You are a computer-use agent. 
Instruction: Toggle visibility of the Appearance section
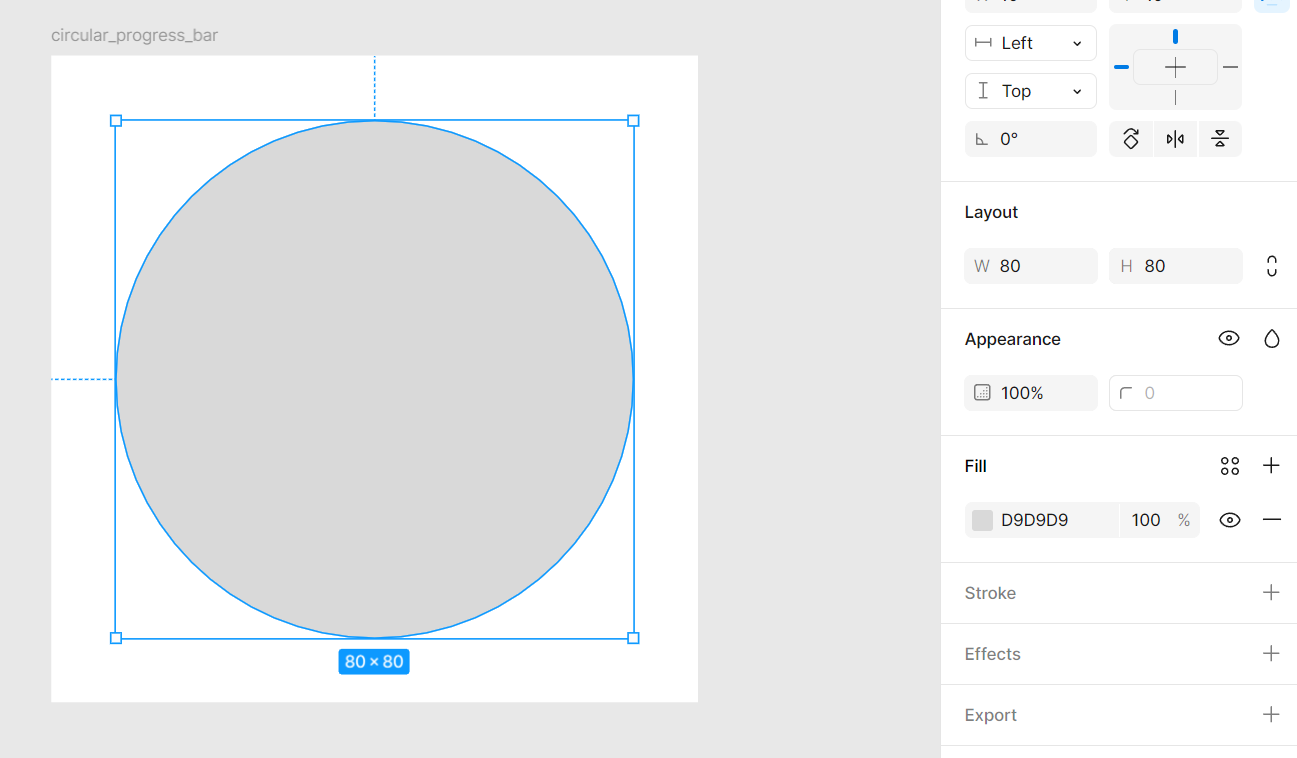click(1229, 338)
